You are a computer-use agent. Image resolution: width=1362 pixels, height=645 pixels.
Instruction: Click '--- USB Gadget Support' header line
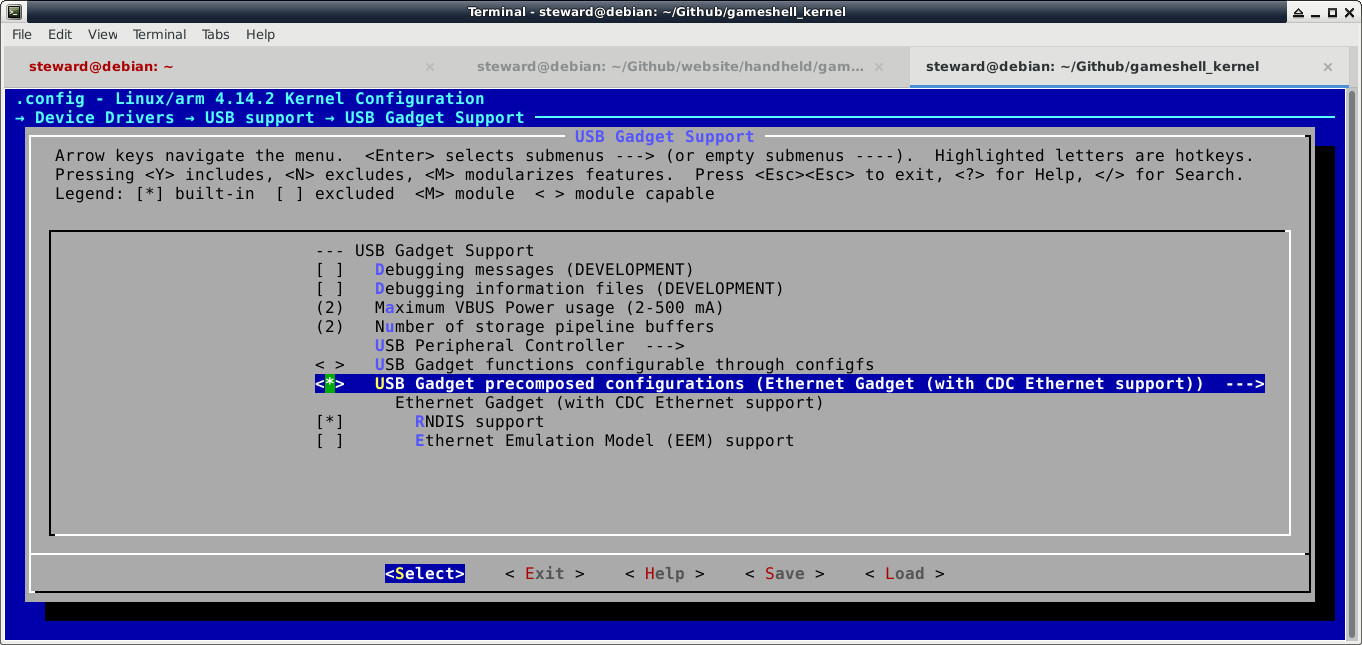(425, 251)
